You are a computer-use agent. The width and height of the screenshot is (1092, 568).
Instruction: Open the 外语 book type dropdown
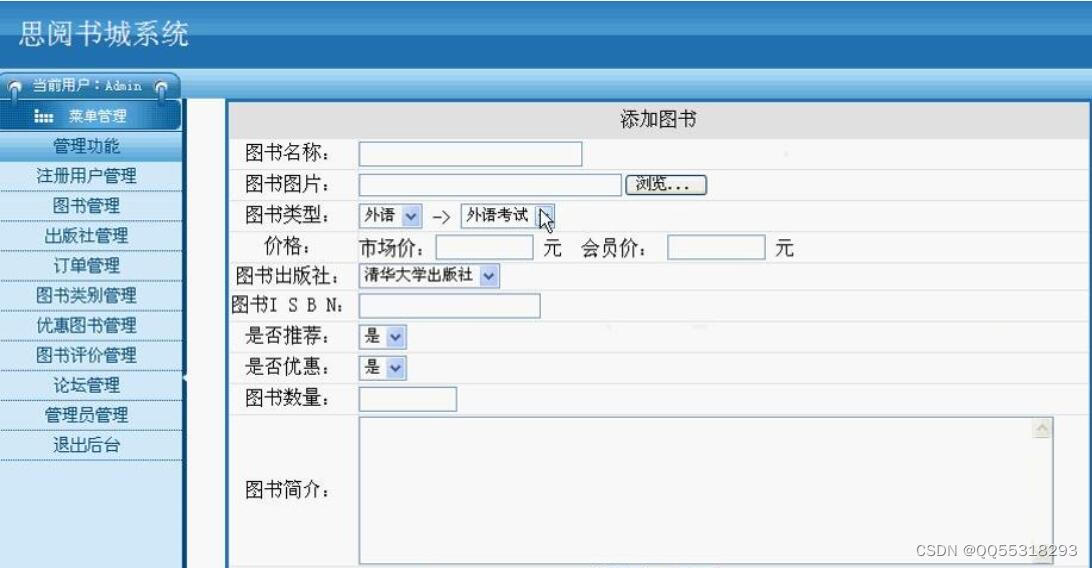coord(390,216)
